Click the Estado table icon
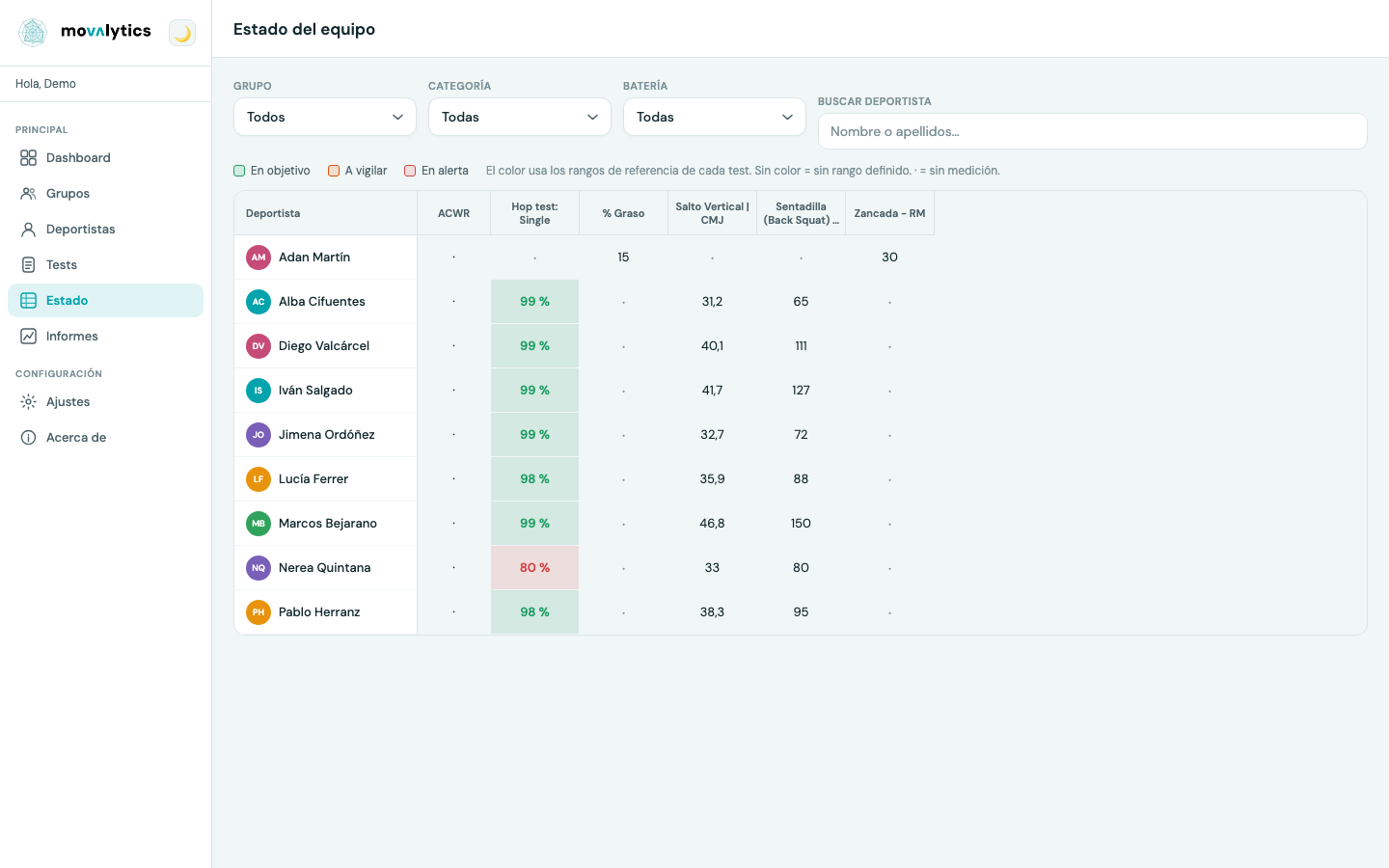The width and height of the screenshot is (1389, 868). pyautogui.click(x=29, y=301)
